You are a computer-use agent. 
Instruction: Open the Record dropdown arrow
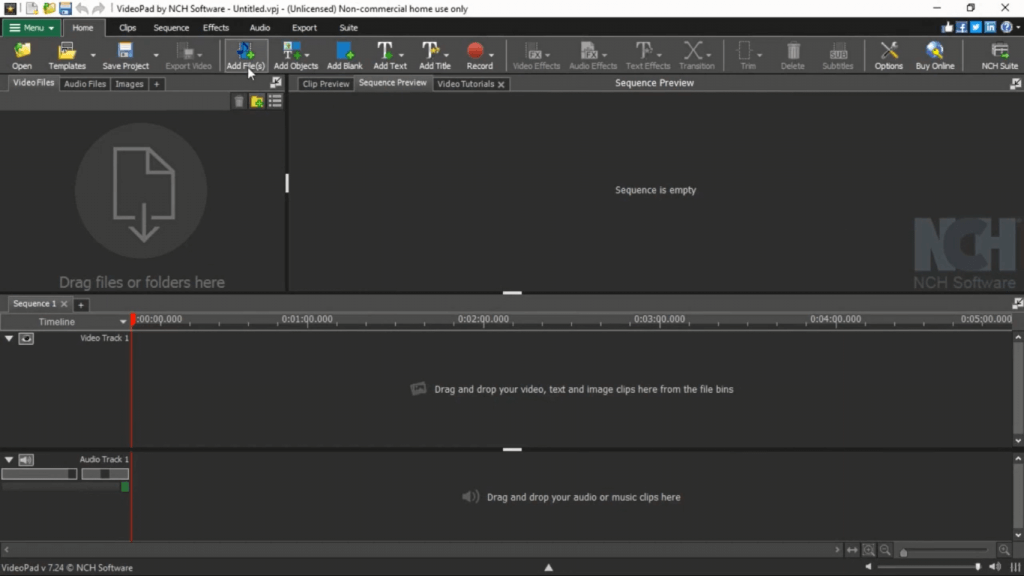[491, 55]
